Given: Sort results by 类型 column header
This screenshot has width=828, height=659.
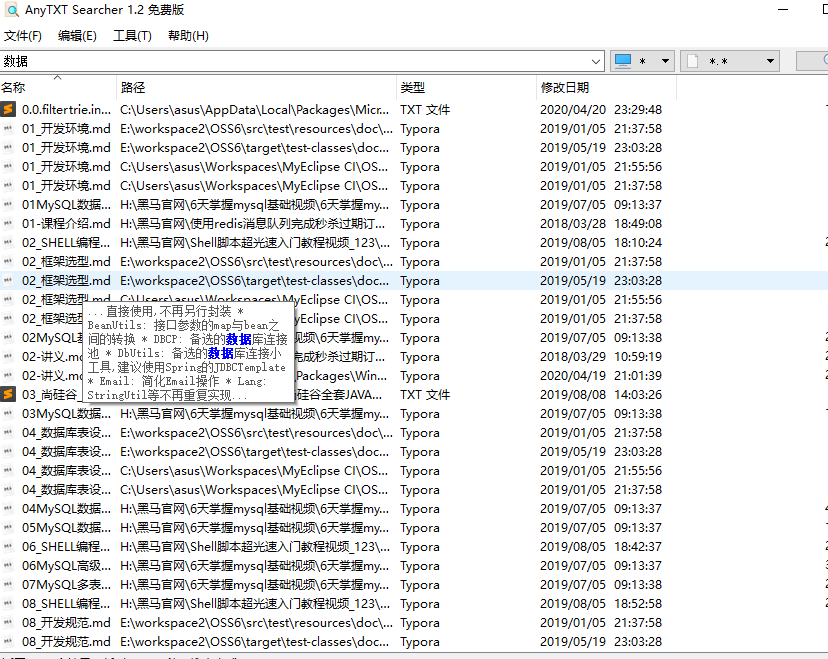Looking at the screenshot, I should 466,87.
